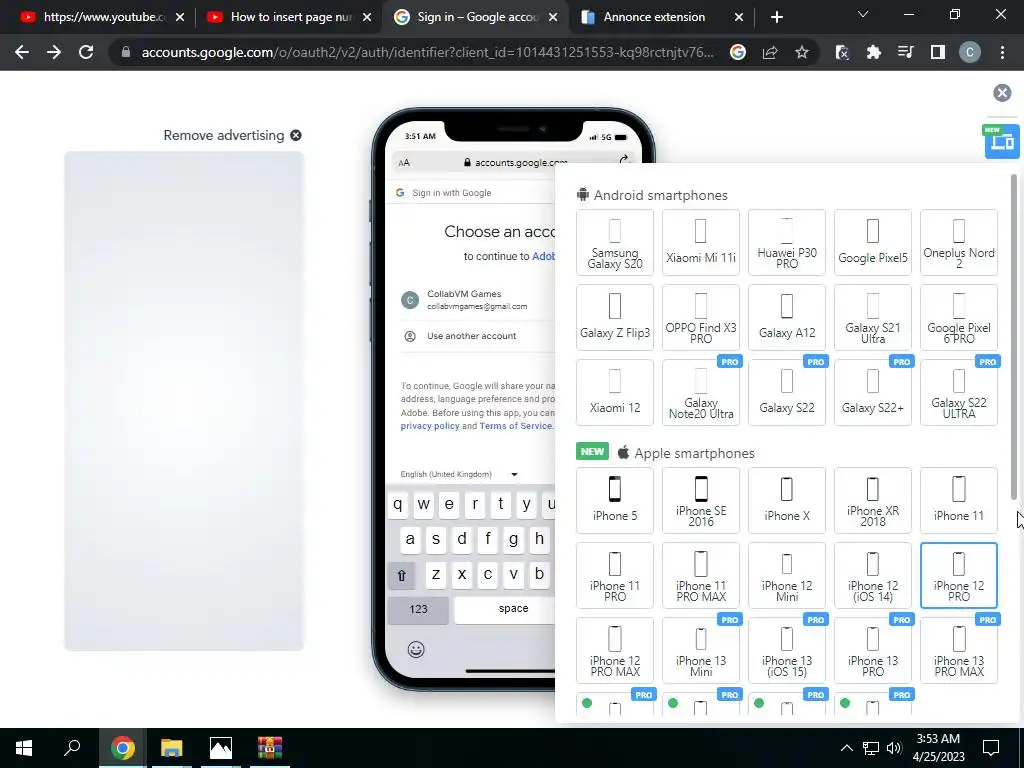Toggle Chrome side panel
Viewport: 1024px width, 768px height.
[938, 52]
